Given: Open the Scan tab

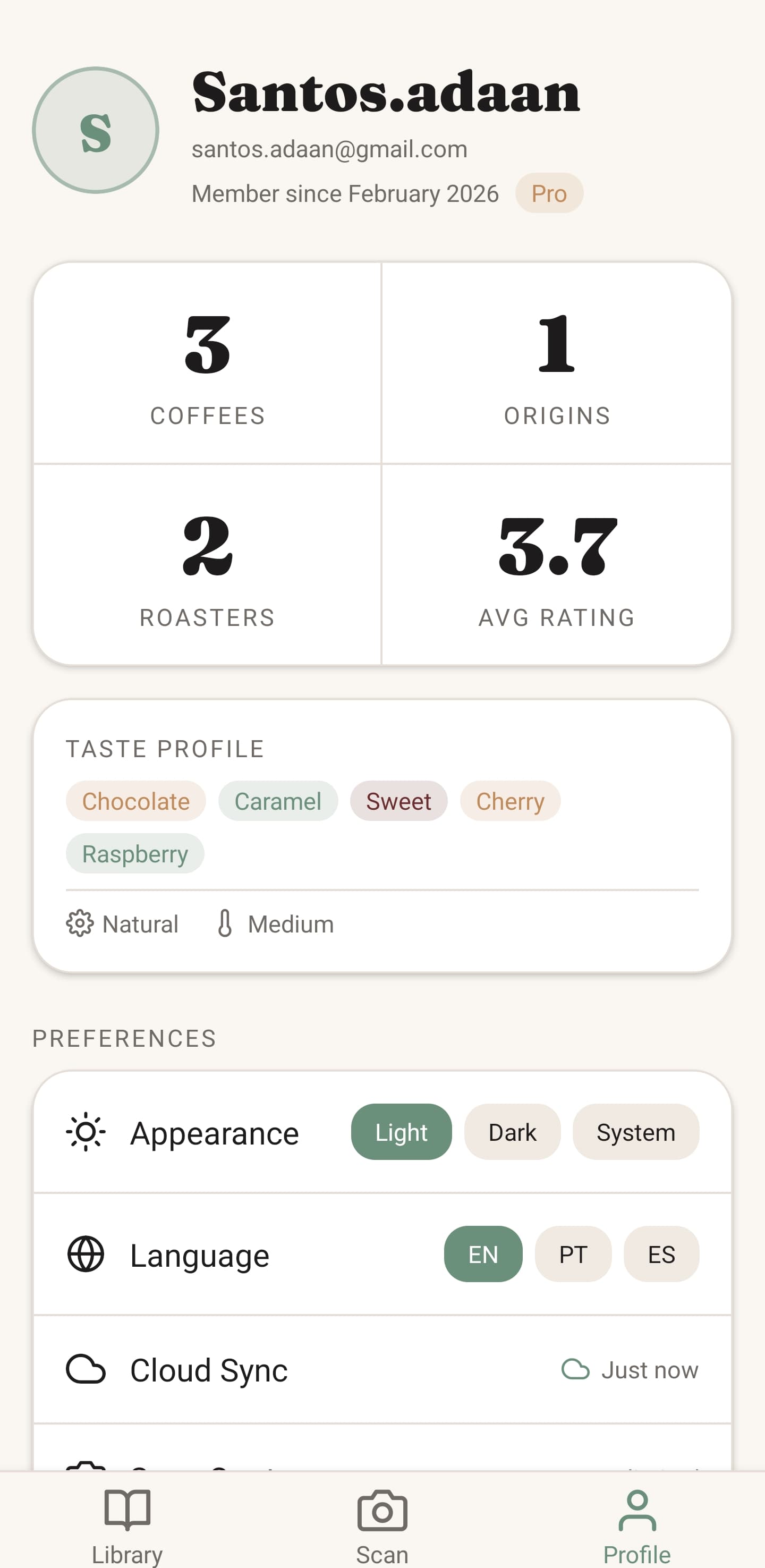Looking at the screenshot, I should (382, 1522).
